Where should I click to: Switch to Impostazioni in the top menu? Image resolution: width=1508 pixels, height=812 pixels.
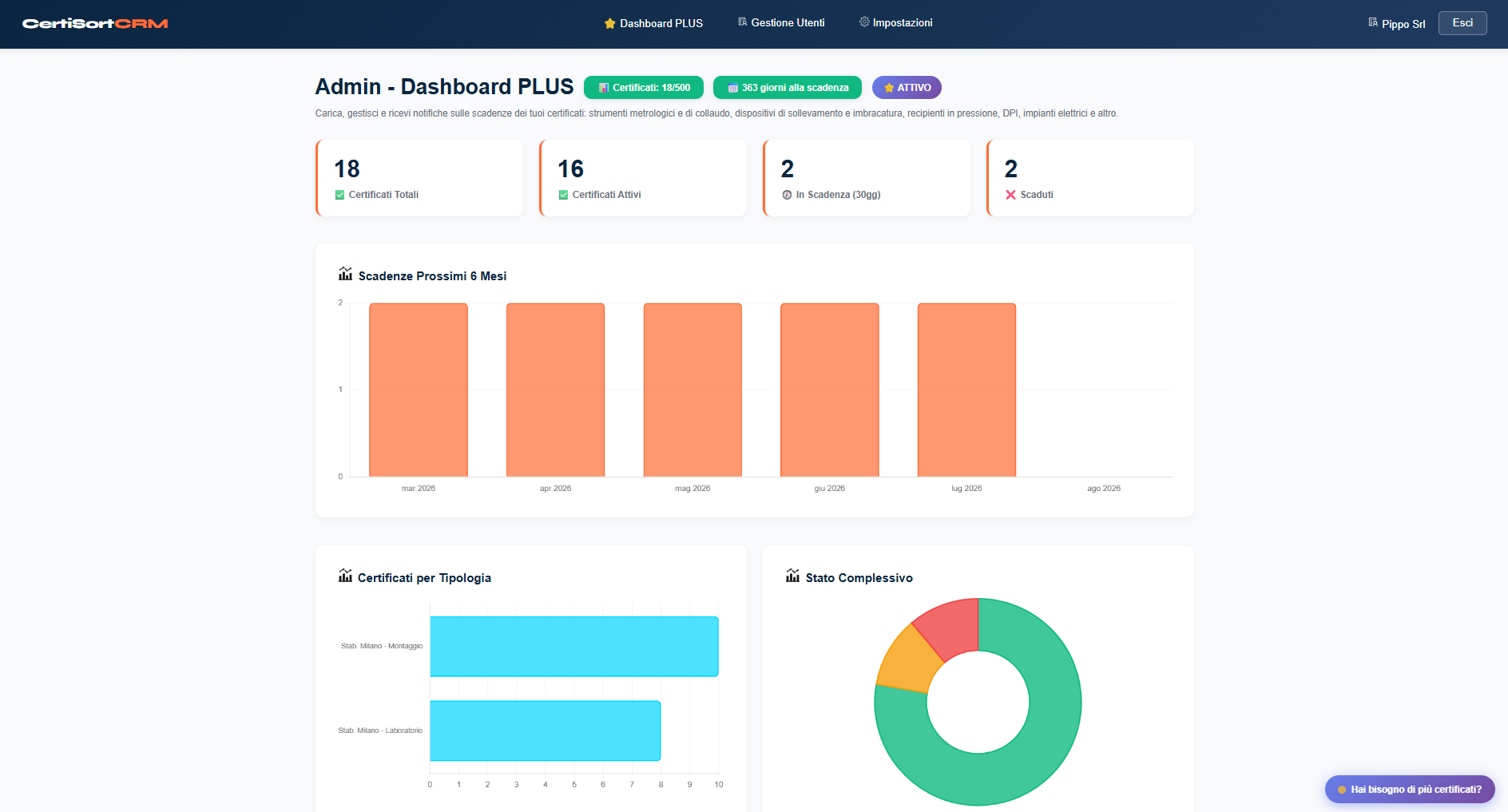pyautogui.click(x=896, y=22)
